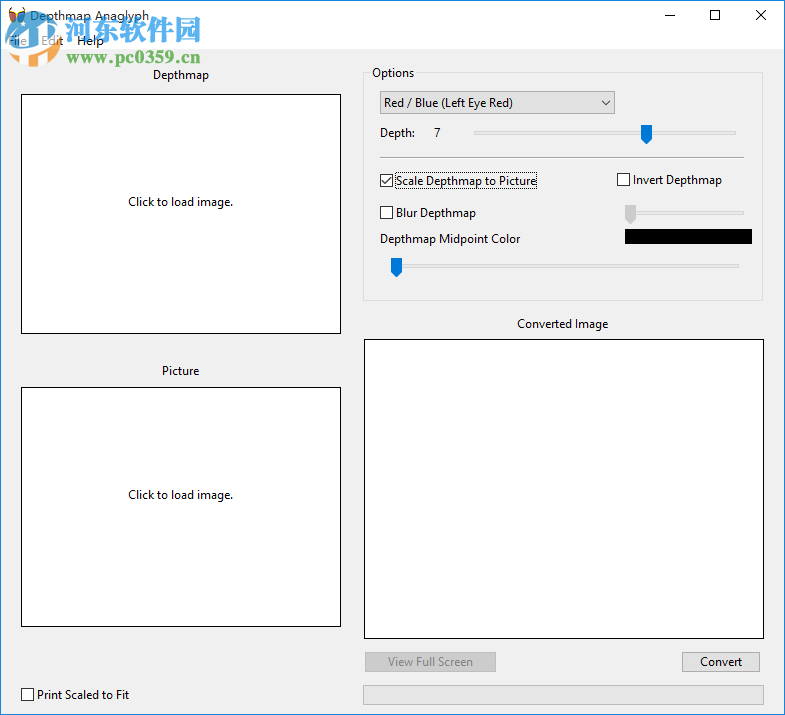
Task: Open the Red / Blue anaglyph type dropdown
Action: click(x=497, y=103)
